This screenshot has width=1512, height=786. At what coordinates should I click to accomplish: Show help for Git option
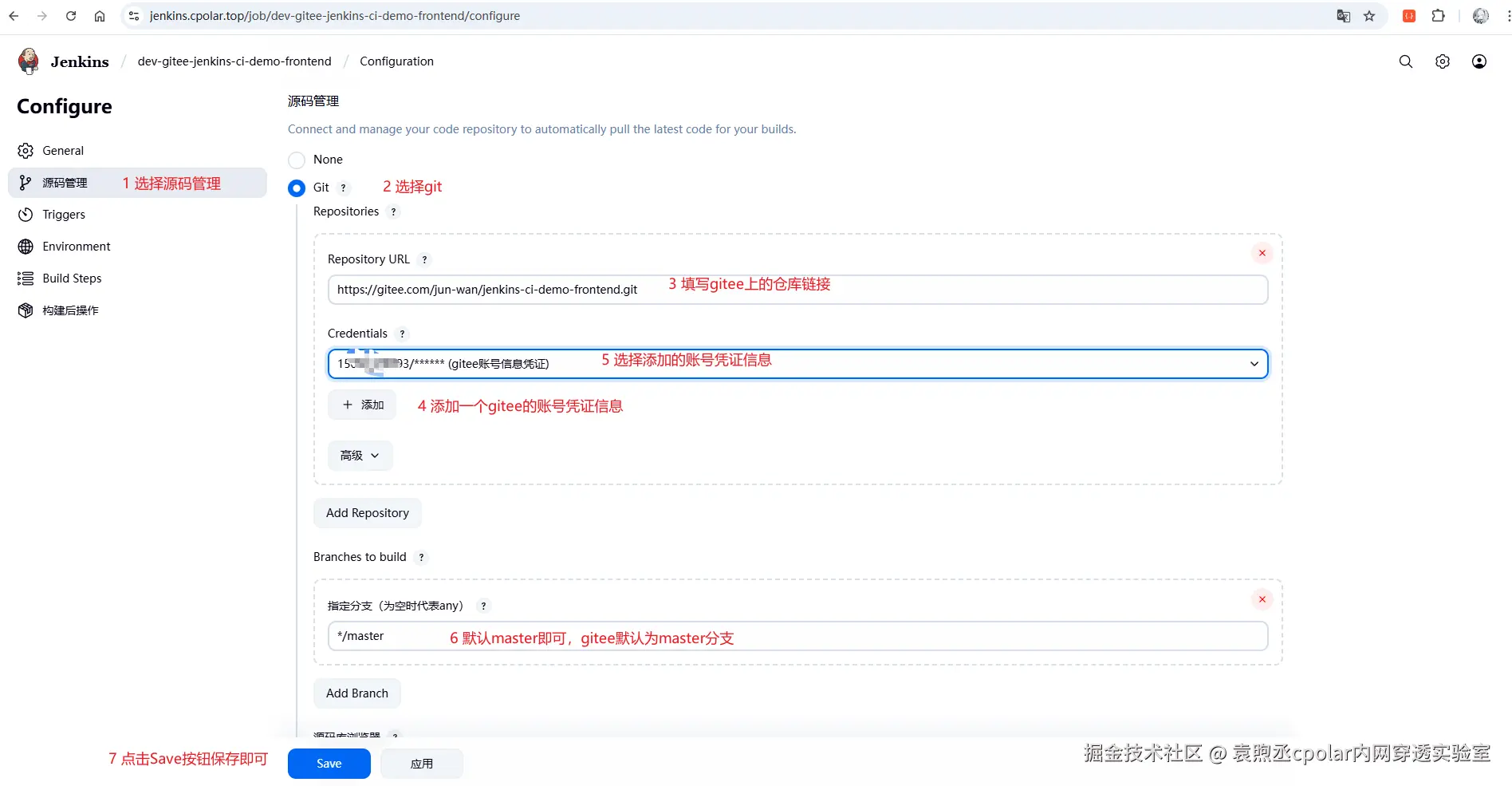pyautogui.click(x=344, y=188)
